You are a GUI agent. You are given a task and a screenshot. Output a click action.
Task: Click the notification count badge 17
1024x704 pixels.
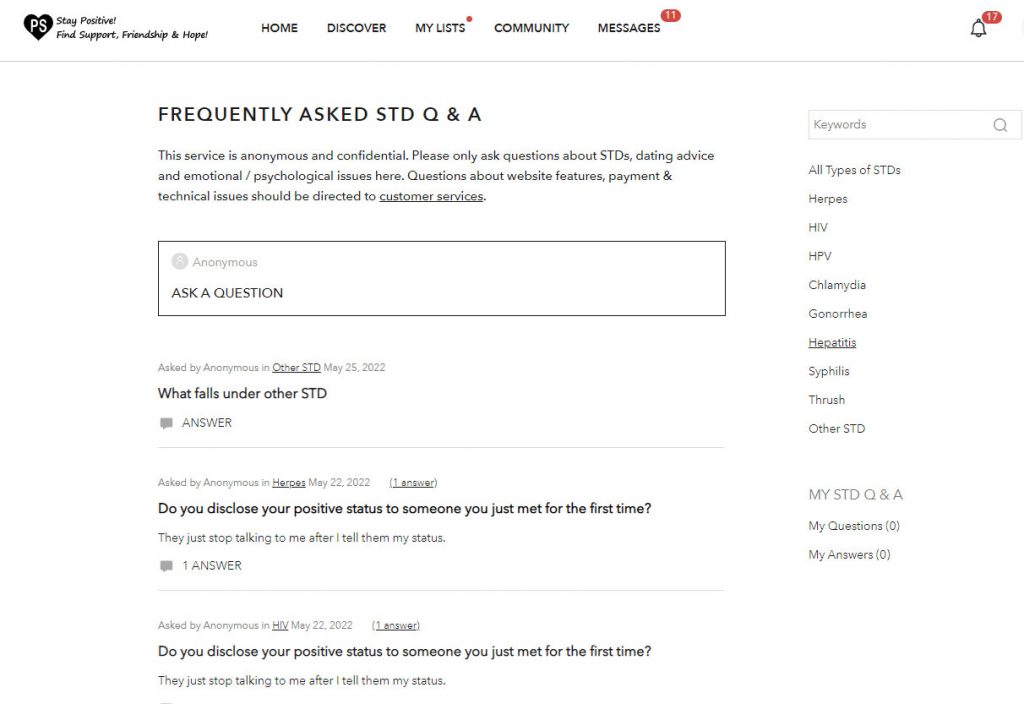[991, 17]
